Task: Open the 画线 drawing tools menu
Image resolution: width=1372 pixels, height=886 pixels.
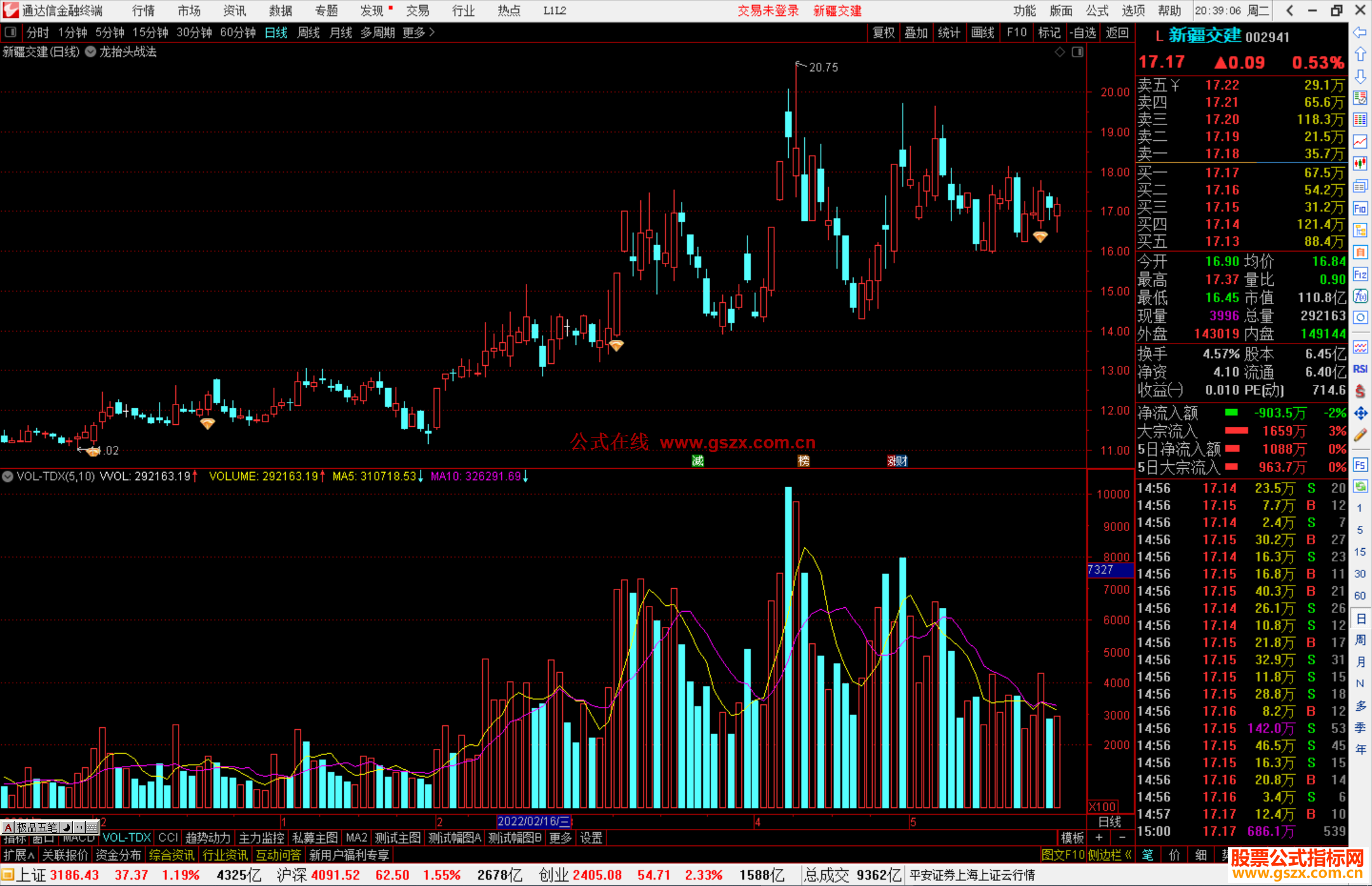Action: pos(983,32)
